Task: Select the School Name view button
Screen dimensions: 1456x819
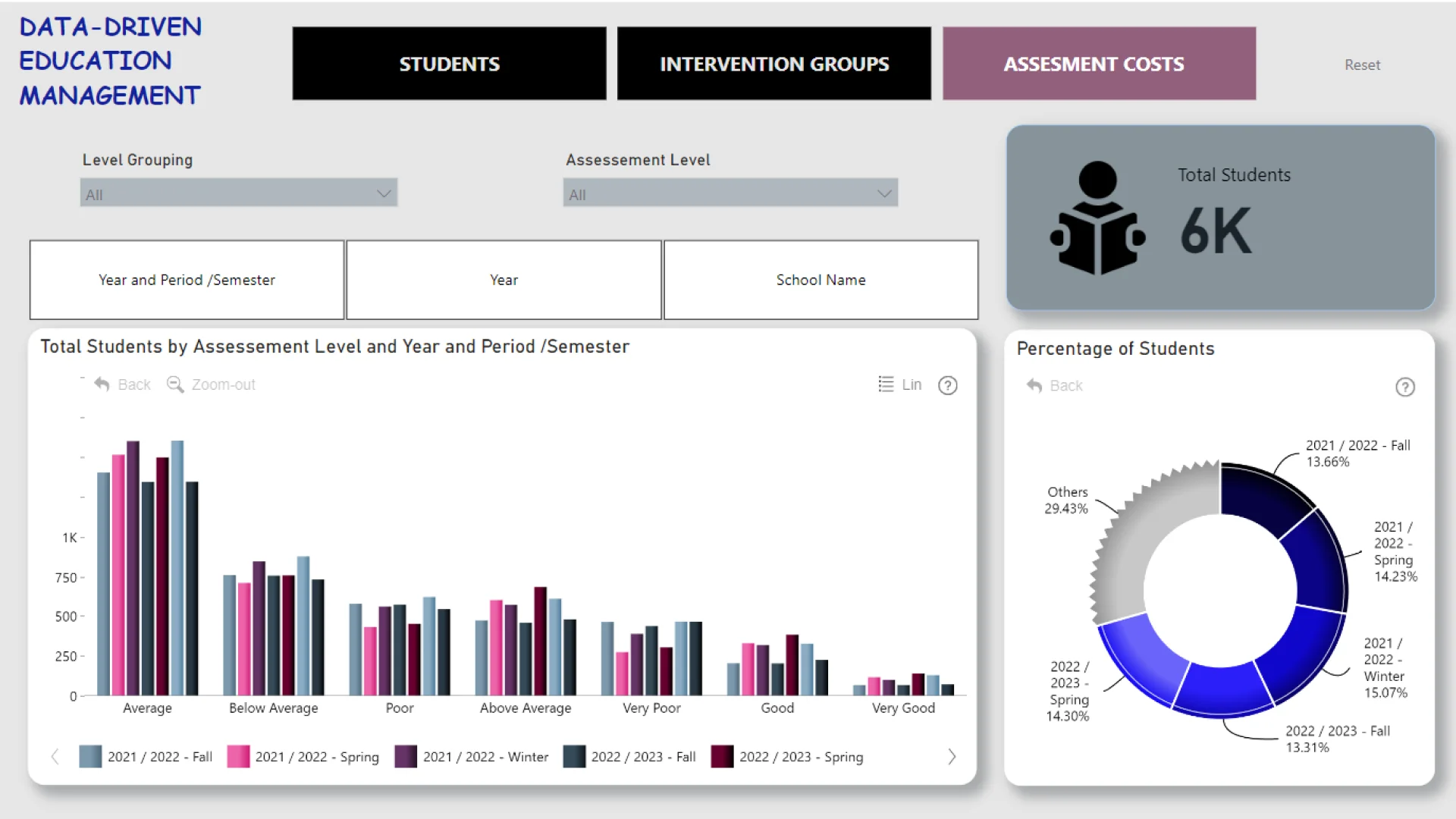Action: (821, 280)
